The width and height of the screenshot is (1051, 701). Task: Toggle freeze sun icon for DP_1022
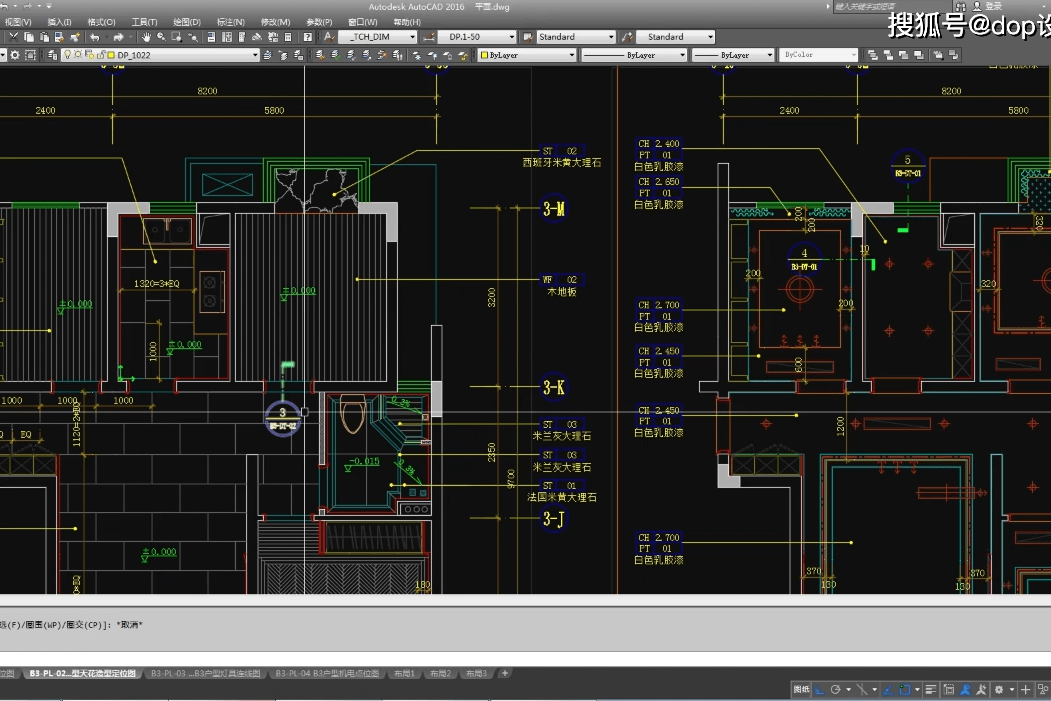pos(78,55)
